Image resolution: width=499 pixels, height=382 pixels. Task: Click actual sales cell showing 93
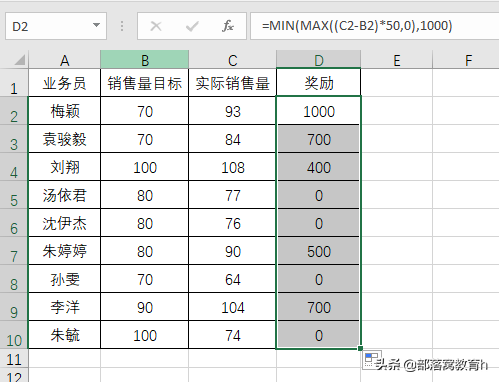point(232,111)
